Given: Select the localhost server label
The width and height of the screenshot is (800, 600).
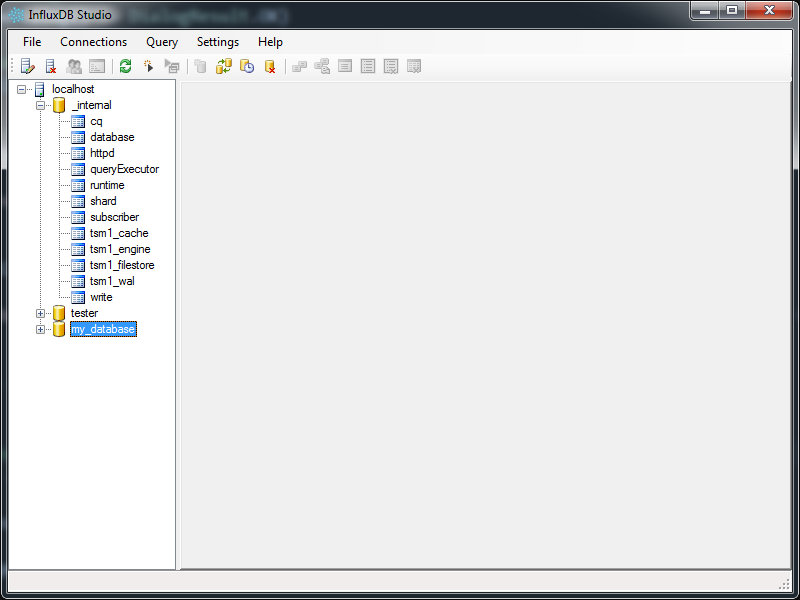Looking at the screenshot, I should coord(73,89).
